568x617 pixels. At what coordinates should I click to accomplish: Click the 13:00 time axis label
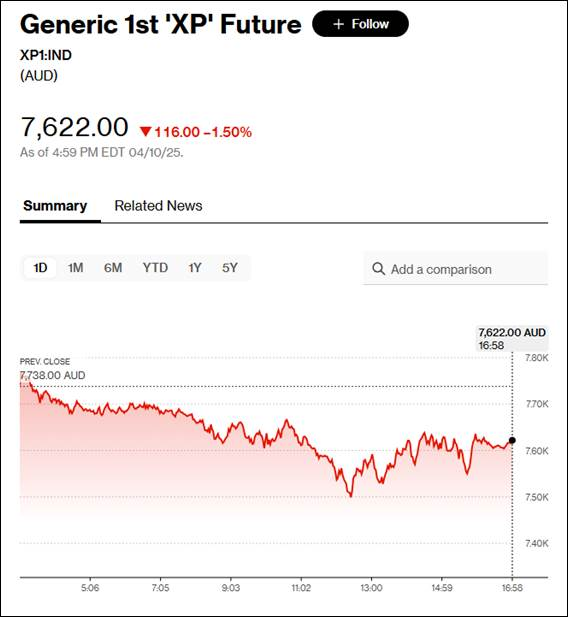(371, 588)
